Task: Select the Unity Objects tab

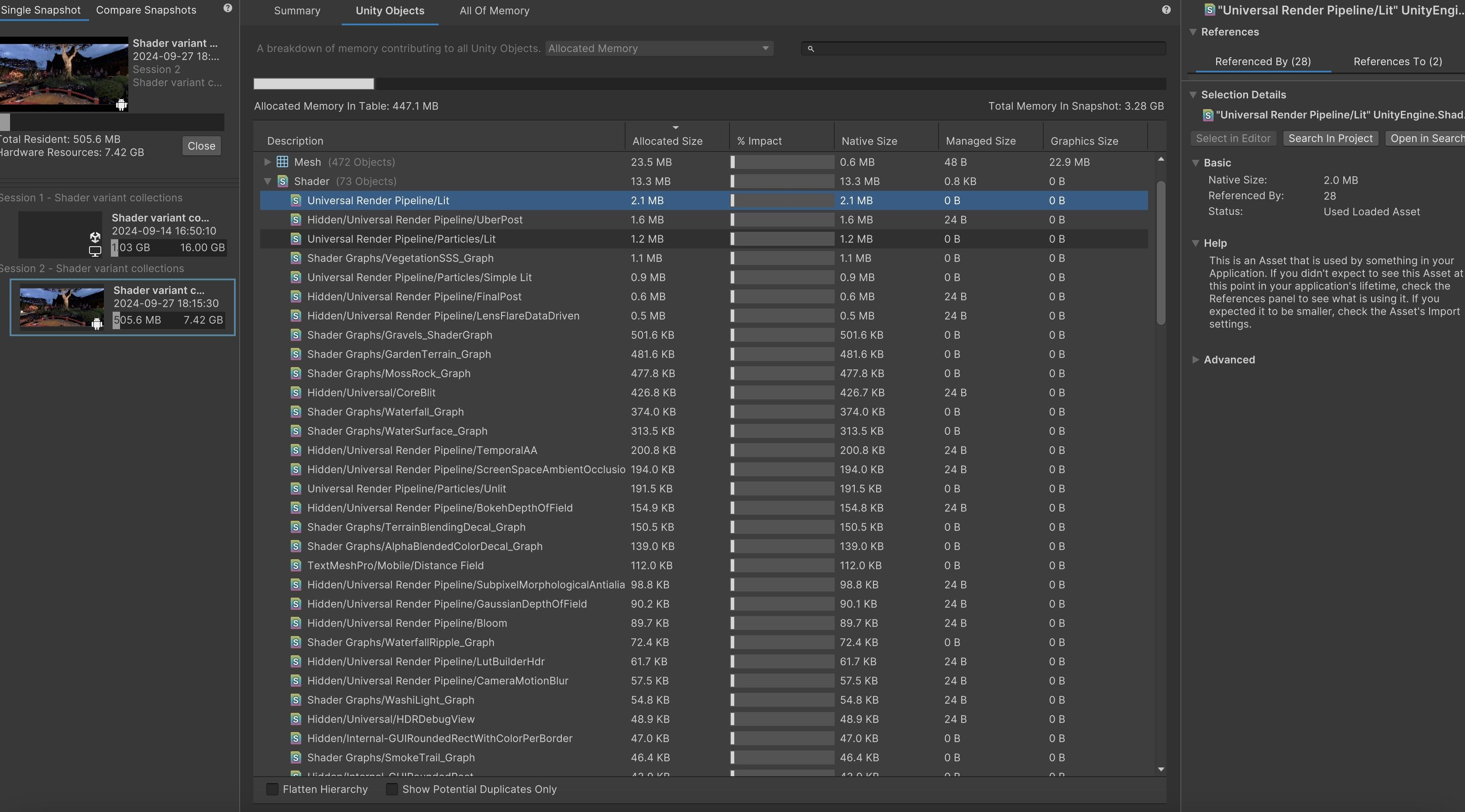Action: (x=390, y=11)
